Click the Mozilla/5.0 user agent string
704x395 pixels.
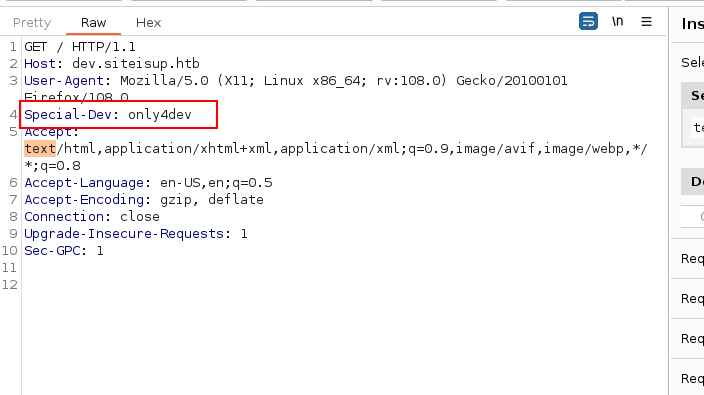click(164, 81)
